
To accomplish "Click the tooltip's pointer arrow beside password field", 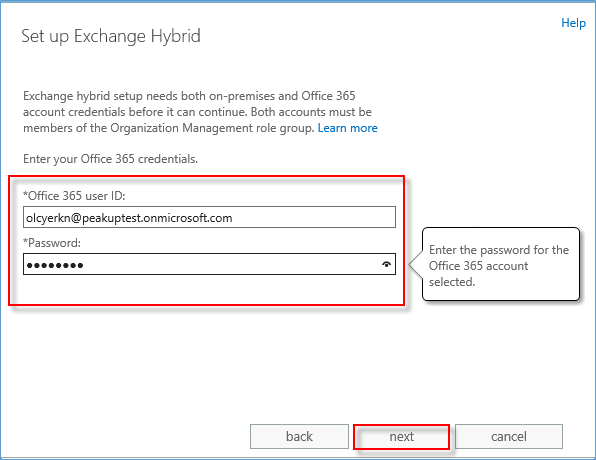I will [416, 265].
